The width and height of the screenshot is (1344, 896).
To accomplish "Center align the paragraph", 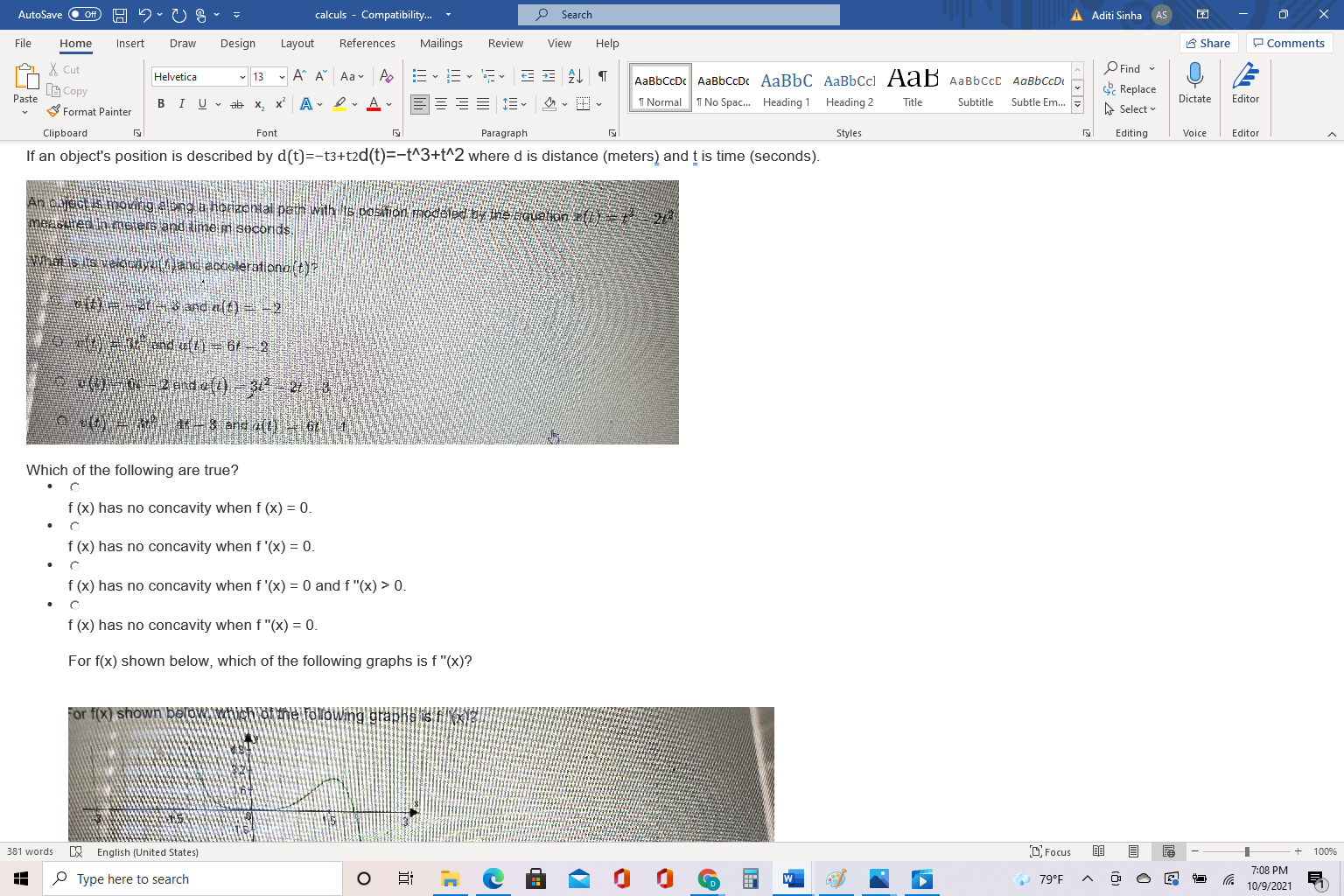I will 443,103.
